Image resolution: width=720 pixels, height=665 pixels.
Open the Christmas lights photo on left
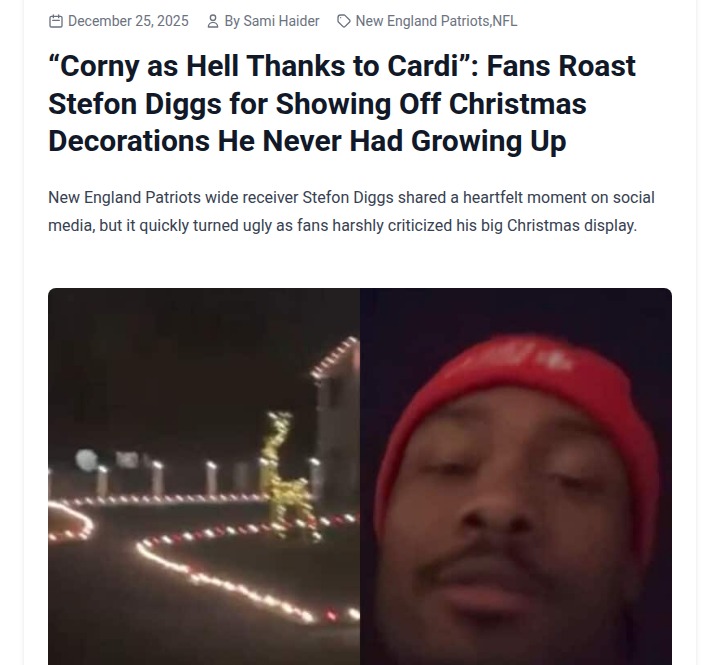coord(204,476)
